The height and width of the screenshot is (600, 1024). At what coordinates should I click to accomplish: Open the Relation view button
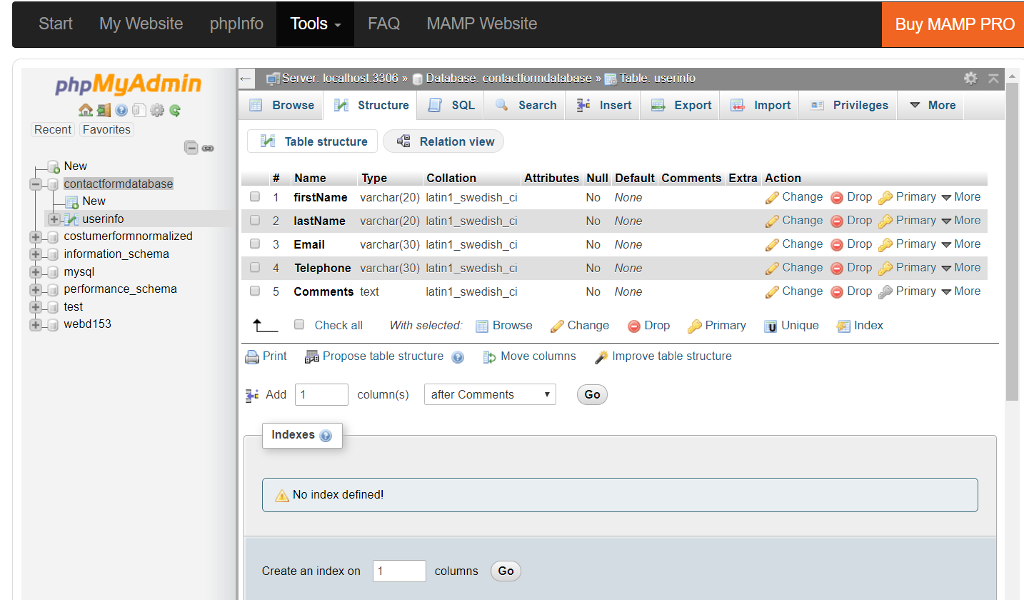pos(443,142)
